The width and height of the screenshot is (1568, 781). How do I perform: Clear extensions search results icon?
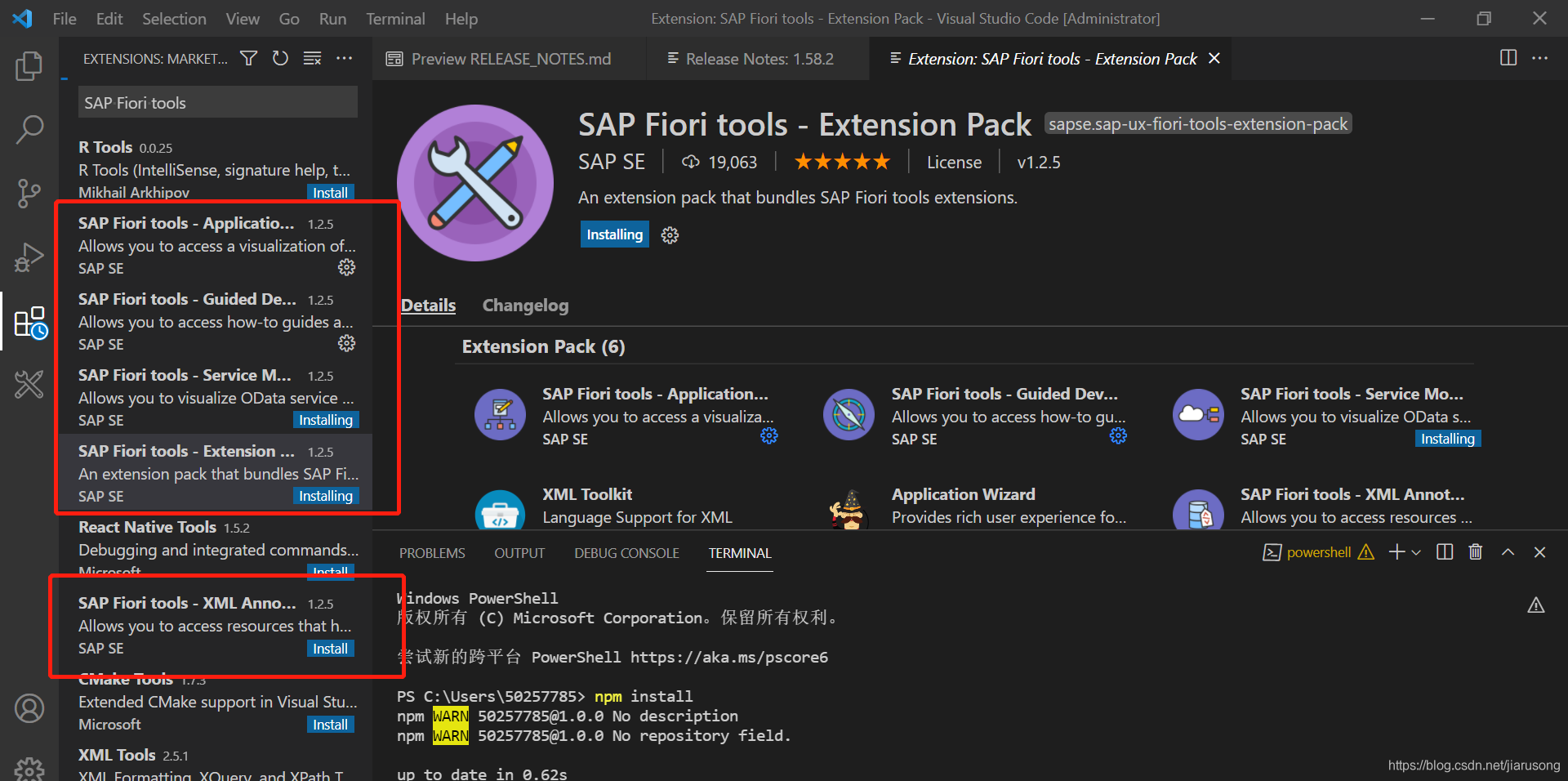click(312, 58)
